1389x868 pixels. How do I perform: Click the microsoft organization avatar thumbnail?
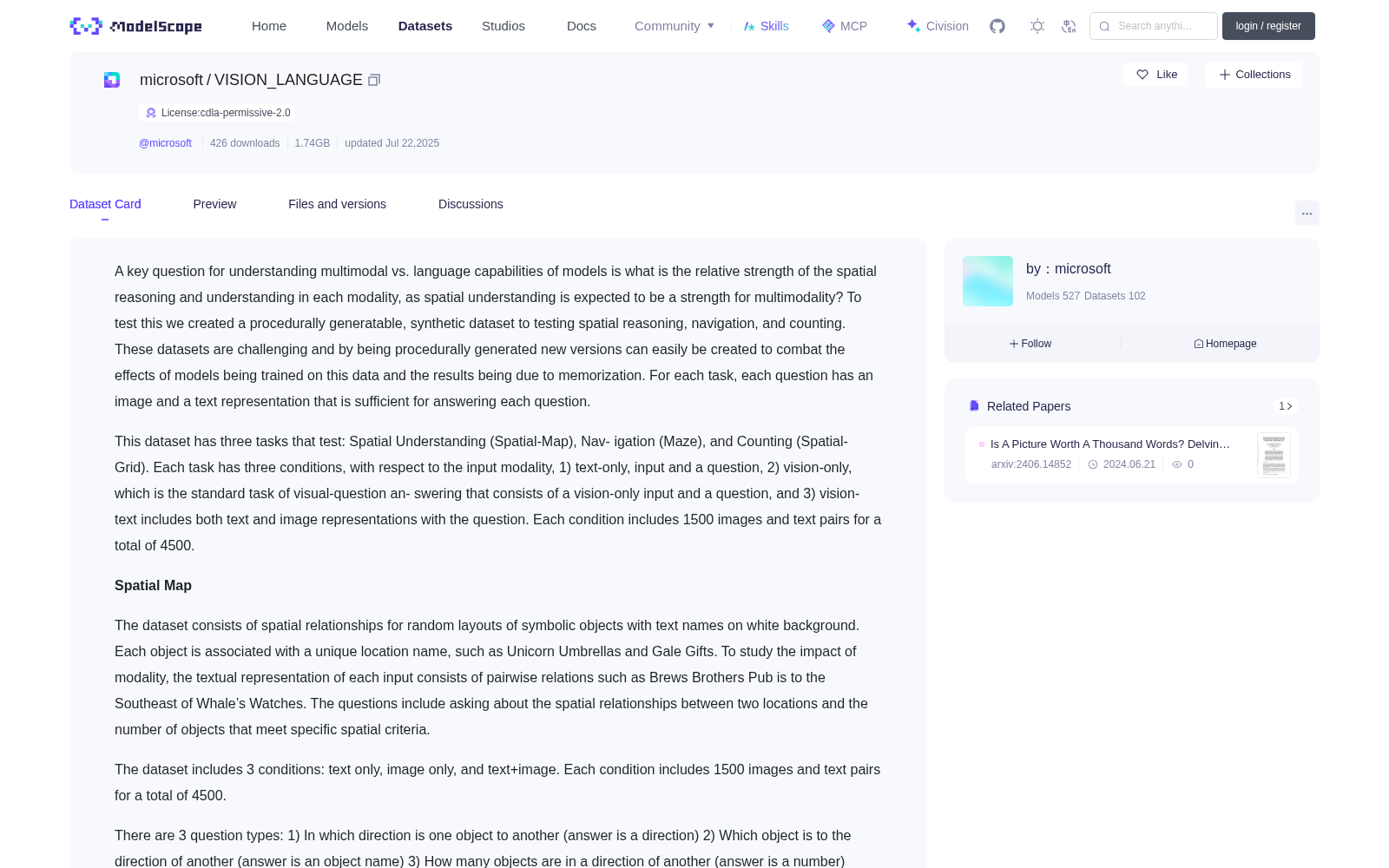click(x=988, y=281)
